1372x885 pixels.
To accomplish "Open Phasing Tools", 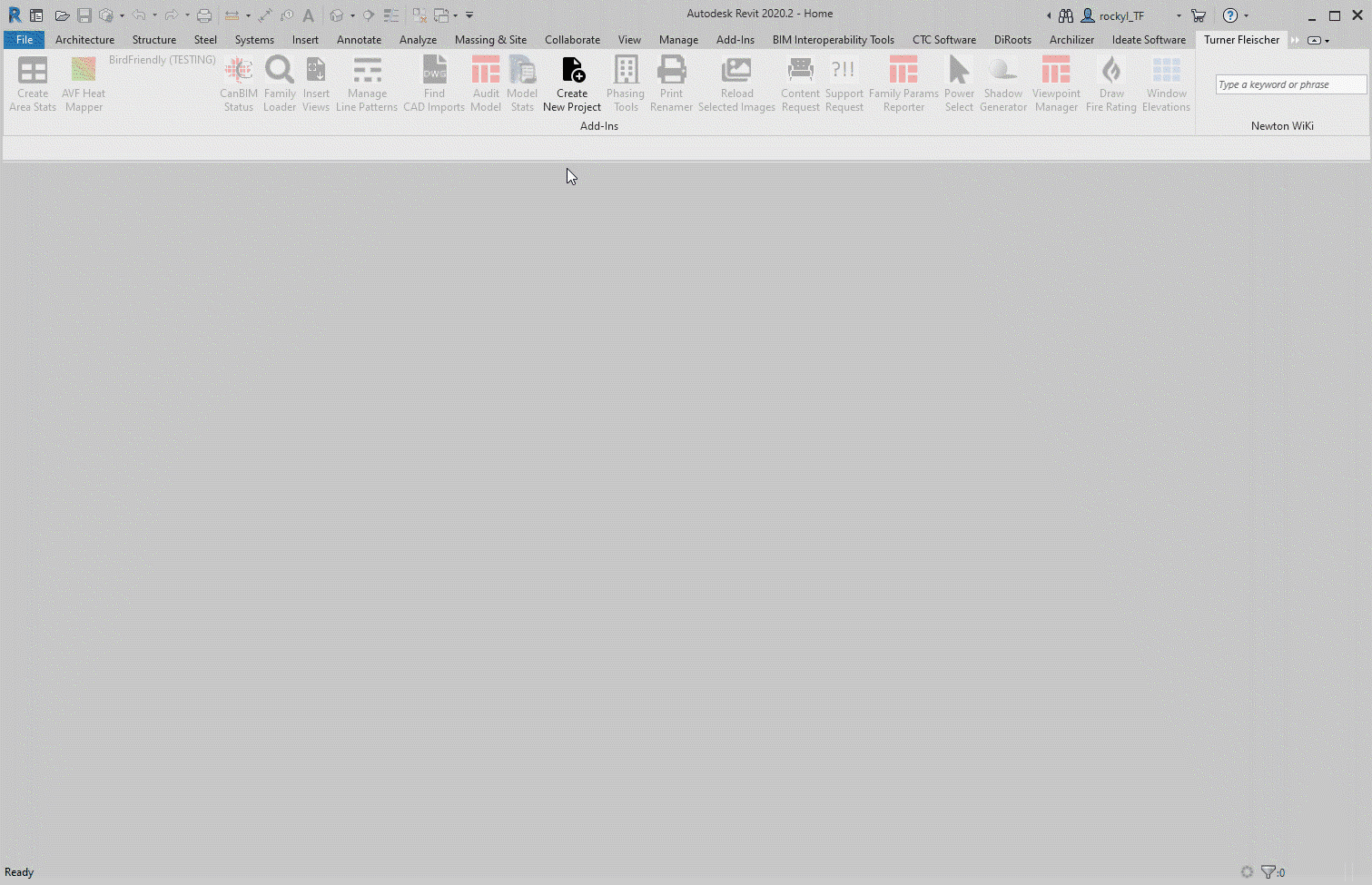I will (x=626, y=84).
